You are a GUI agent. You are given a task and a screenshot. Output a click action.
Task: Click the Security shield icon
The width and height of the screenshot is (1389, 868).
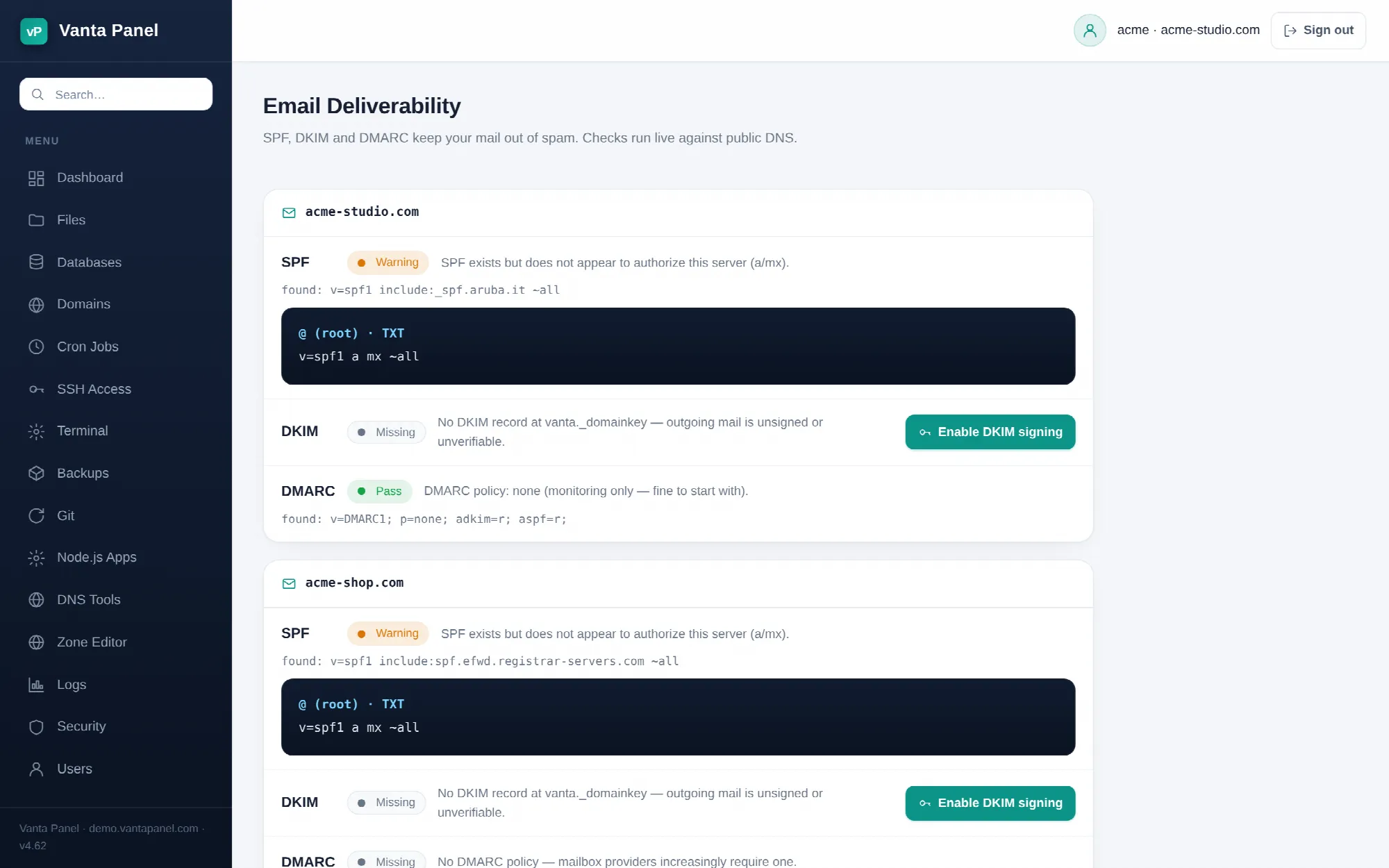pos(36,727)
